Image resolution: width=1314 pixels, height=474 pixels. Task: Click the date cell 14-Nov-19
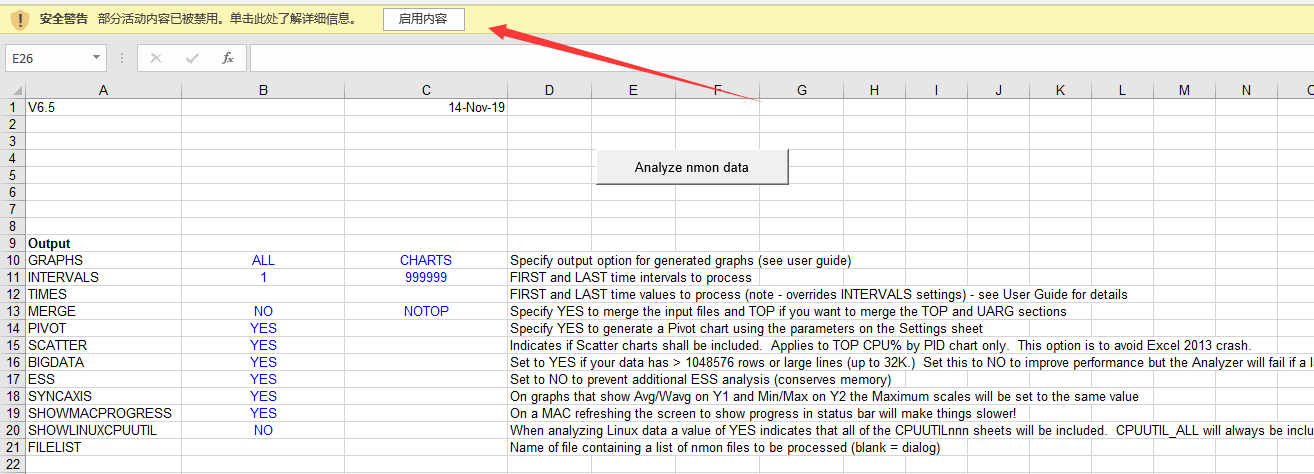pos(426,107)
